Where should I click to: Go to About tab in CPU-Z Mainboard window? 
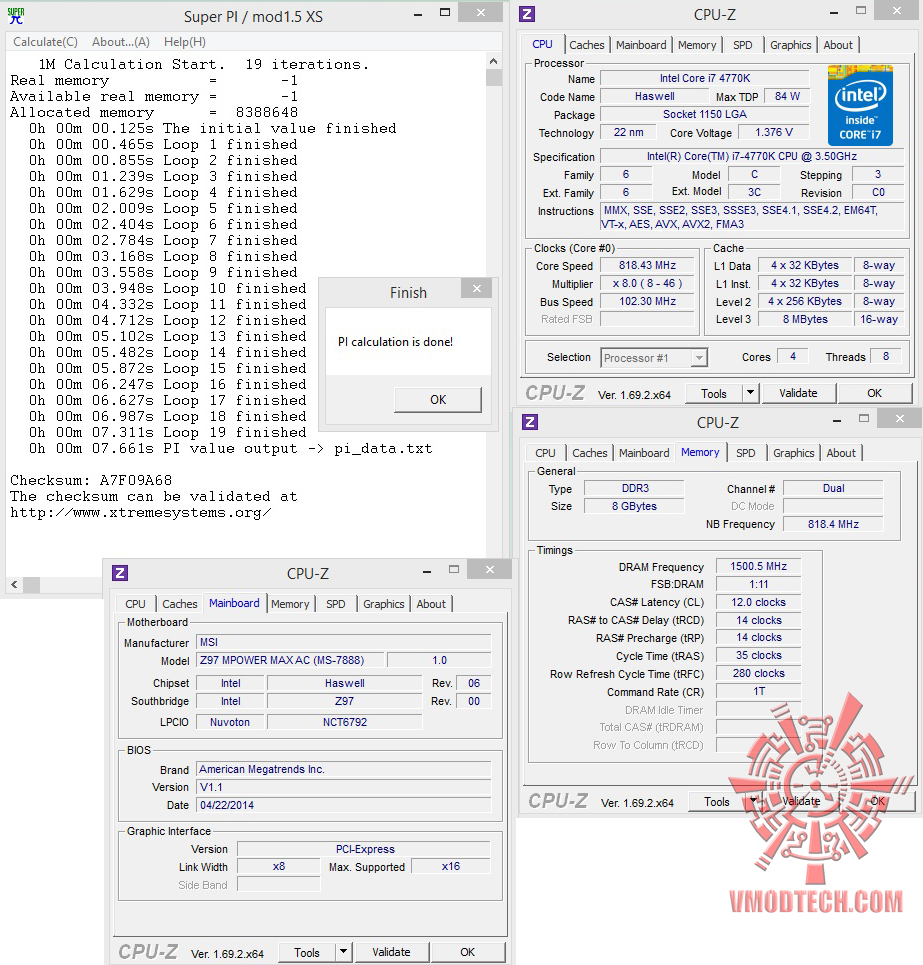point(431,604)
